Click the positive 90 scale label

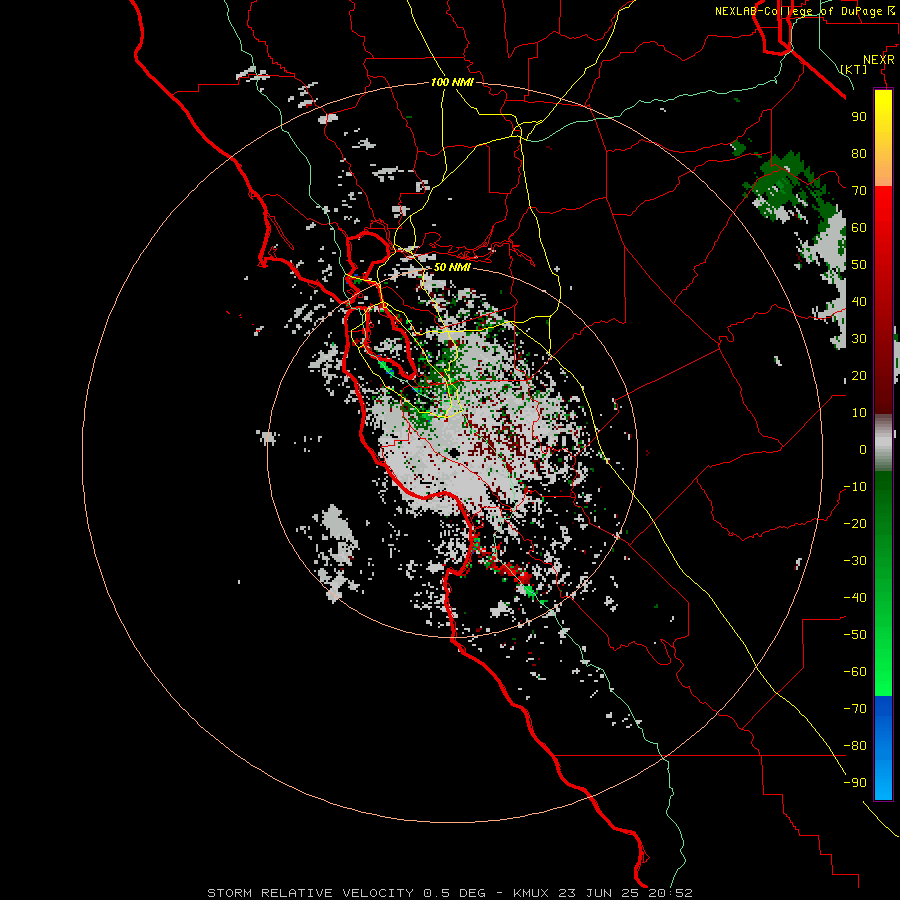[x=859, y=117]
